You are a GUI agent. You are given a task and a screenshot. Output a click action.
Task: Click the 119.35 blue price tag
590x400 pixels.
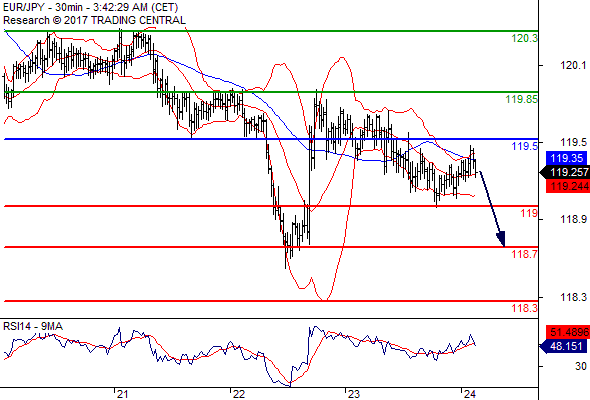tap(567, 158)
